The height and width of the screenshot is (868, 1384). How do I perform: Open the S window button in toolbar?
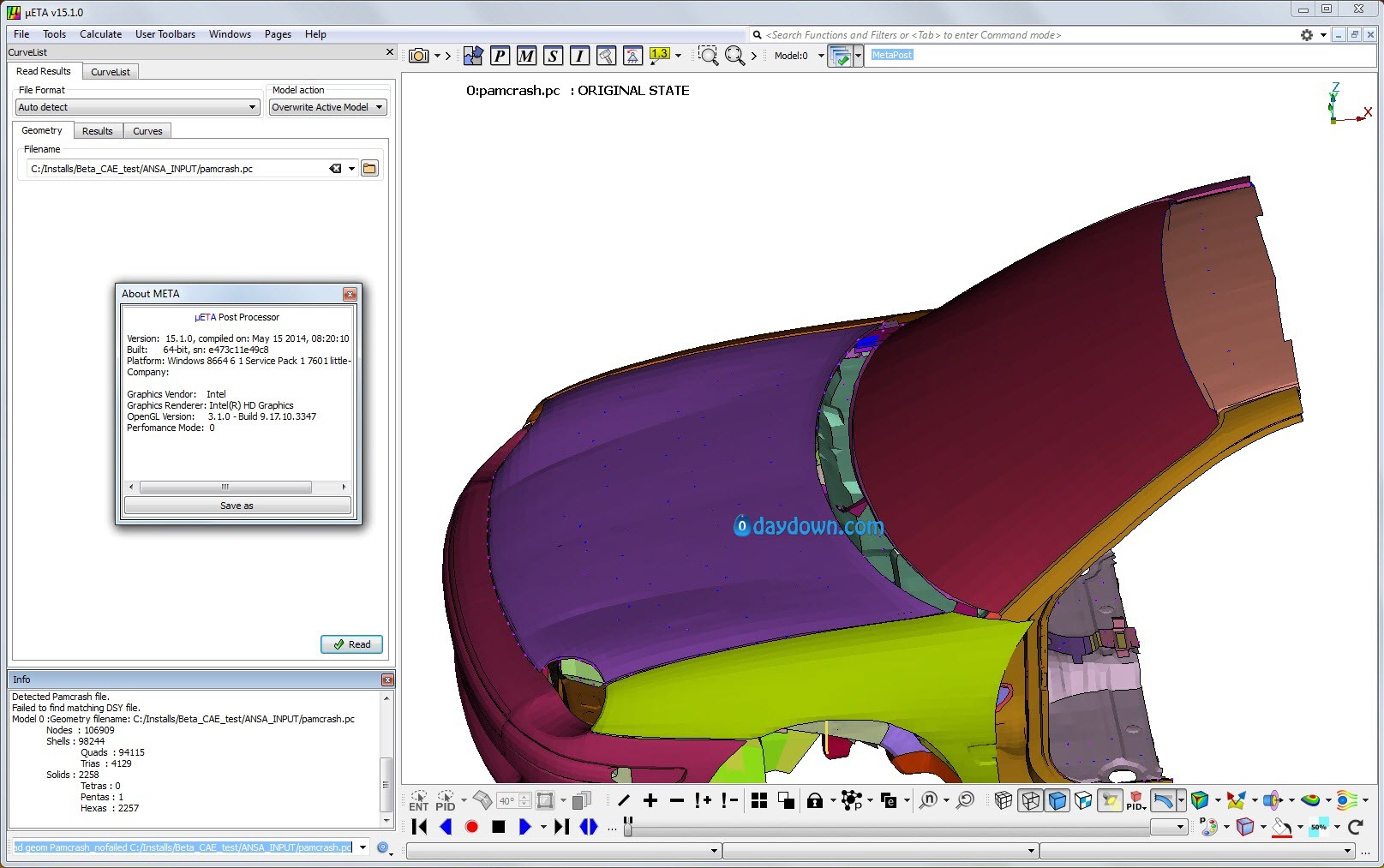point(553,56)
